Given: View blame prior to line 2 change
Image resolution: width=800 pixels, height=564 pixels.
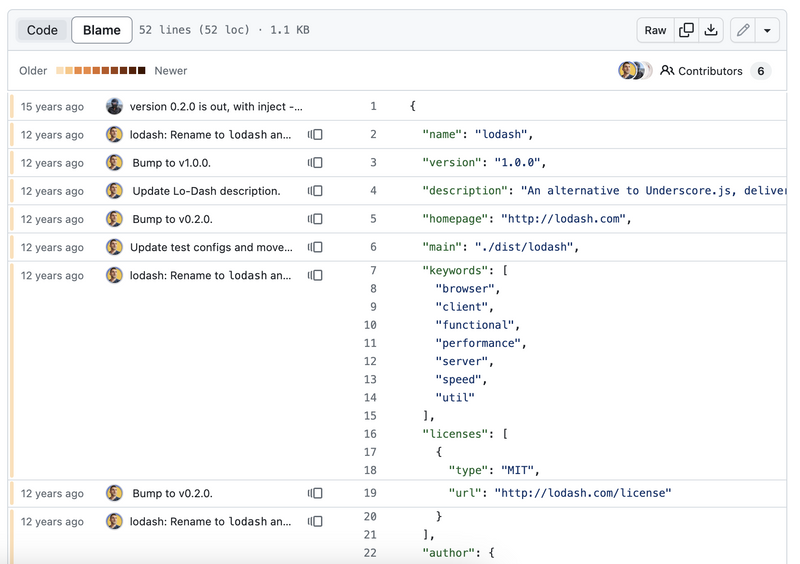Looking at the screenshot, I should pyautogui.click(x=315, y=135).
